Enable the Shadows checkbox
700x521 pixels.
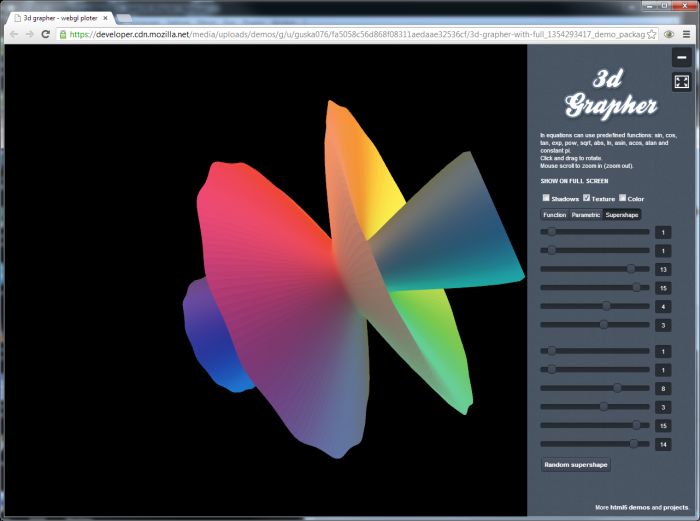click(546, 198)
